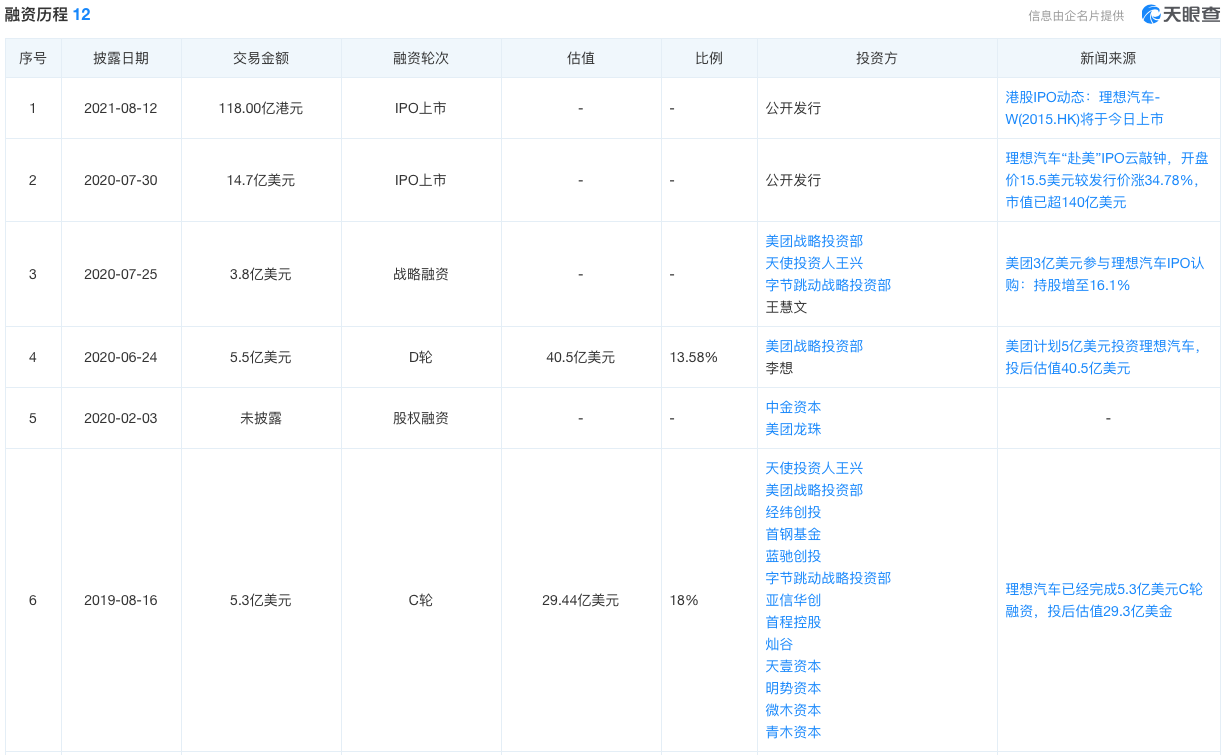The height and width of the screenshot is (755, 1226).
Task: Click the 序号 column header
Action: click(x=33, y=58)
